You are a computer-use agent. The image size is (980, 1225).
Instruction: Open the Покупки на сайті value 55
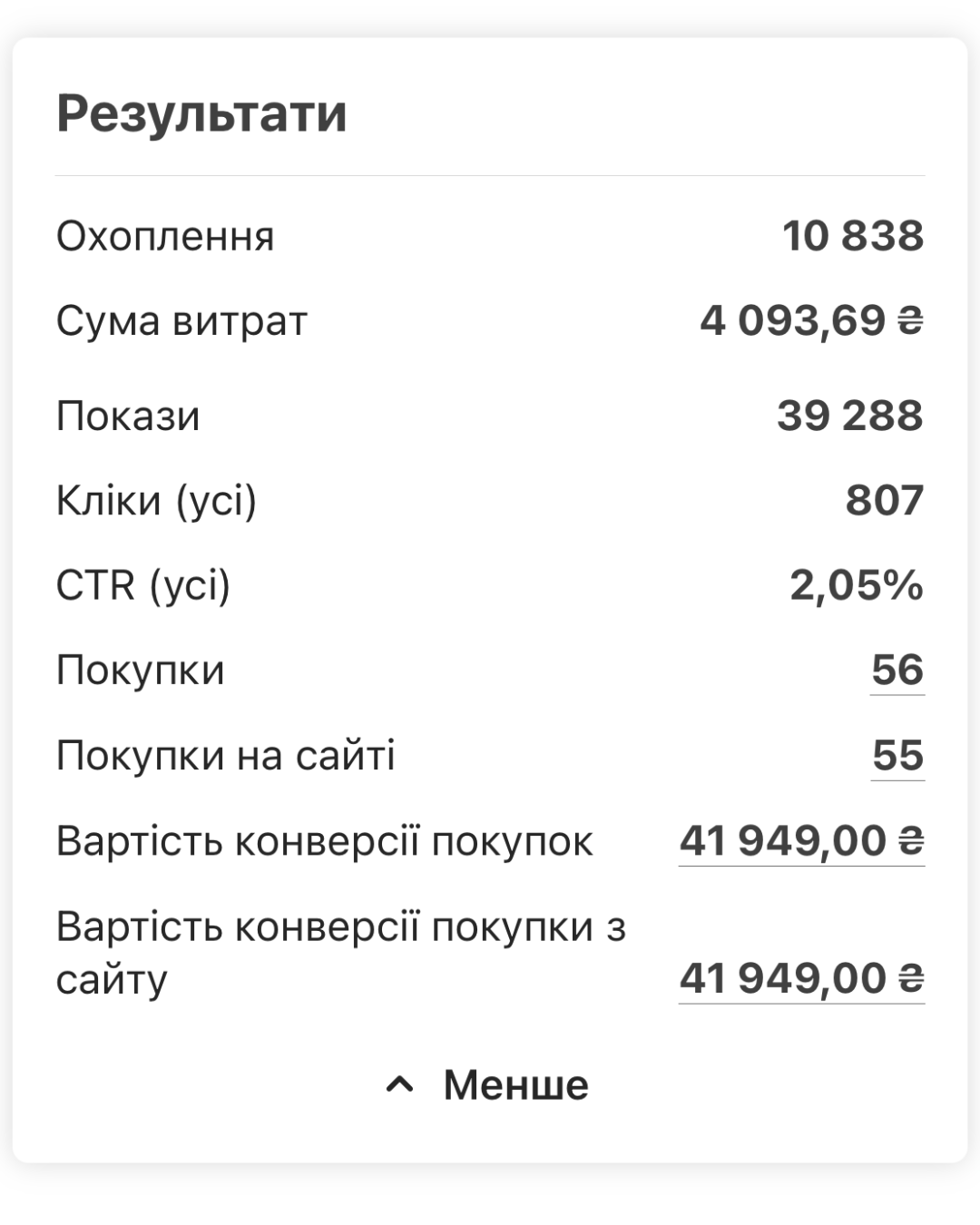point(898,755)
